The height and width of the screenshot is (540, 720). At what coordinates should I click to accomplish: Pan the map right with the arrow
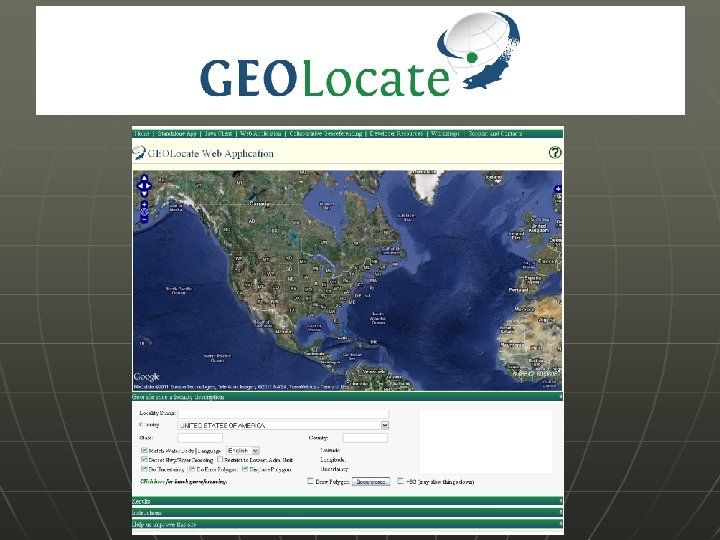[x=149, y=186]
